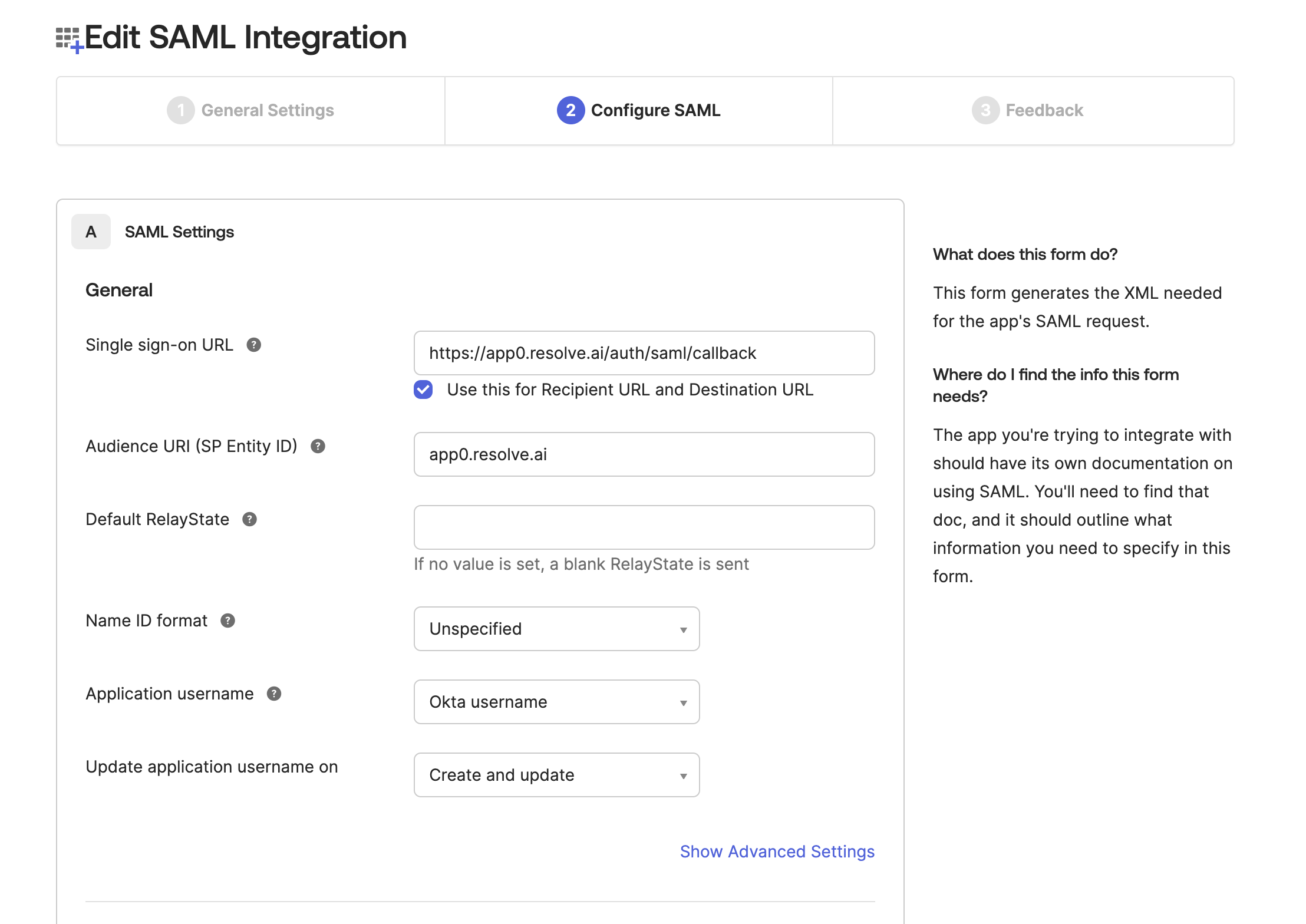Open the Application username dropdown
This screenshot has width=1306, height=924.
[556, 702]
